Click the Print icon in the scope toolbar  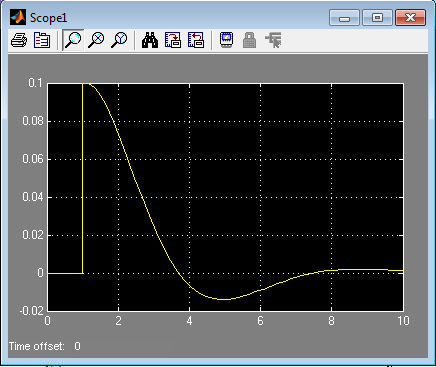19,40
